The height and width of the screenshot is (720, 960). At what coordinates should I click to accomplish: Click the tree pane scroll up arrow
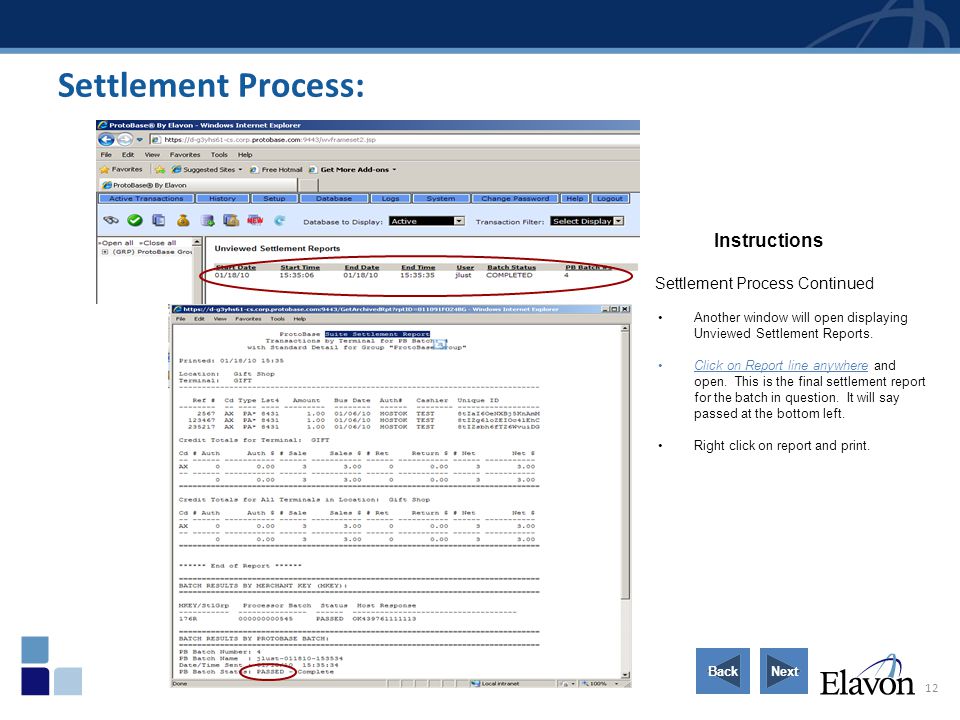(197, 242)
